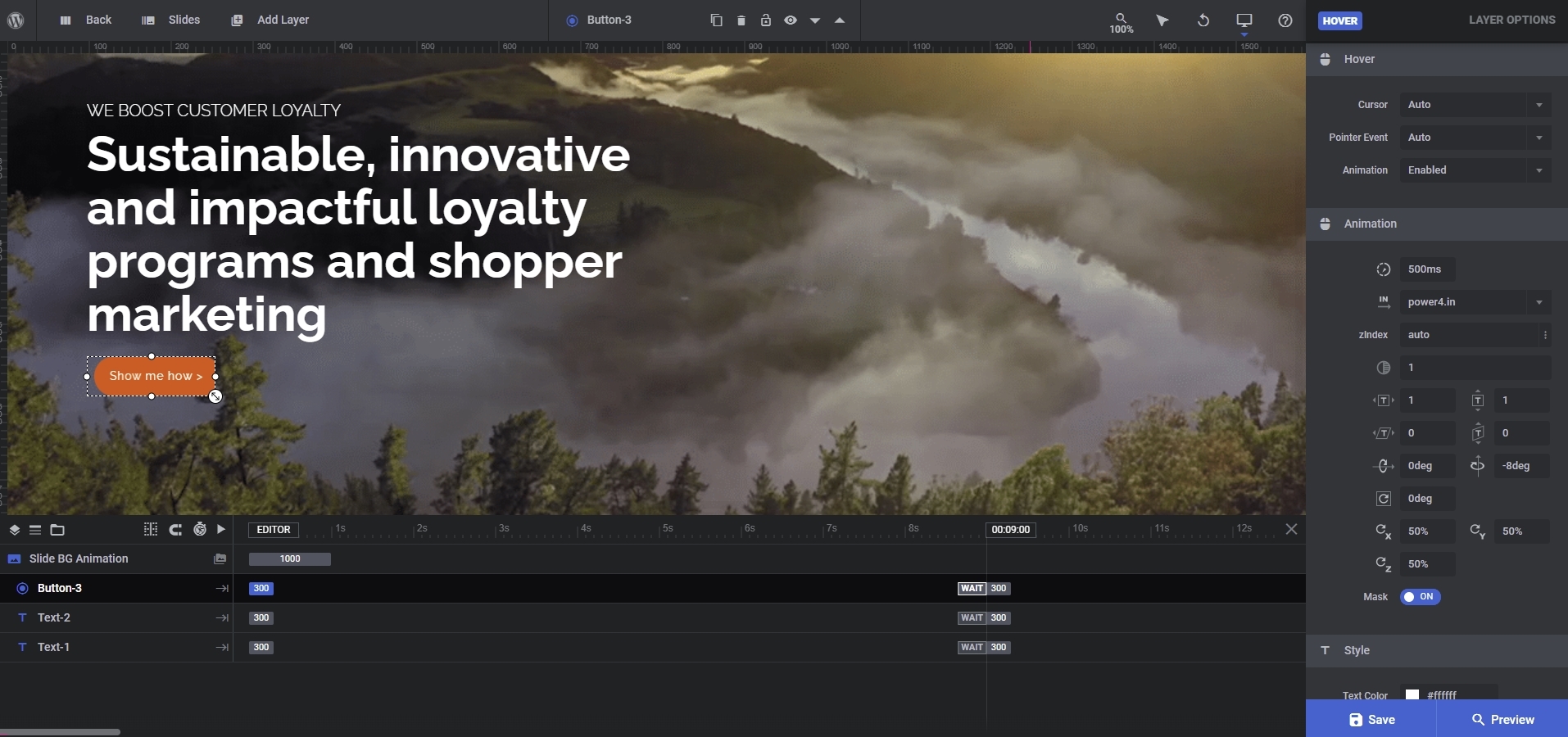This screenshot has width=1568, height=737.
Task: Select the pointer selection tool
Action: coord(1162,20)
